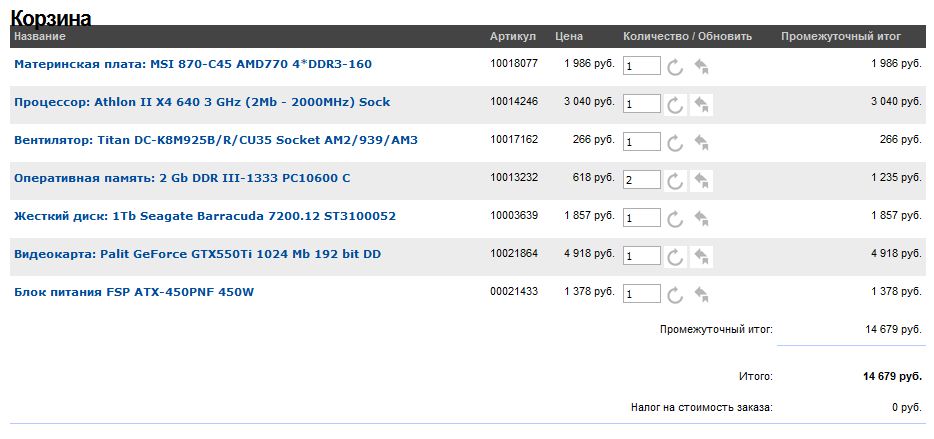This screenshot has width=934, height=439.
Task: Click the Название column header
Action: [40, 37]
